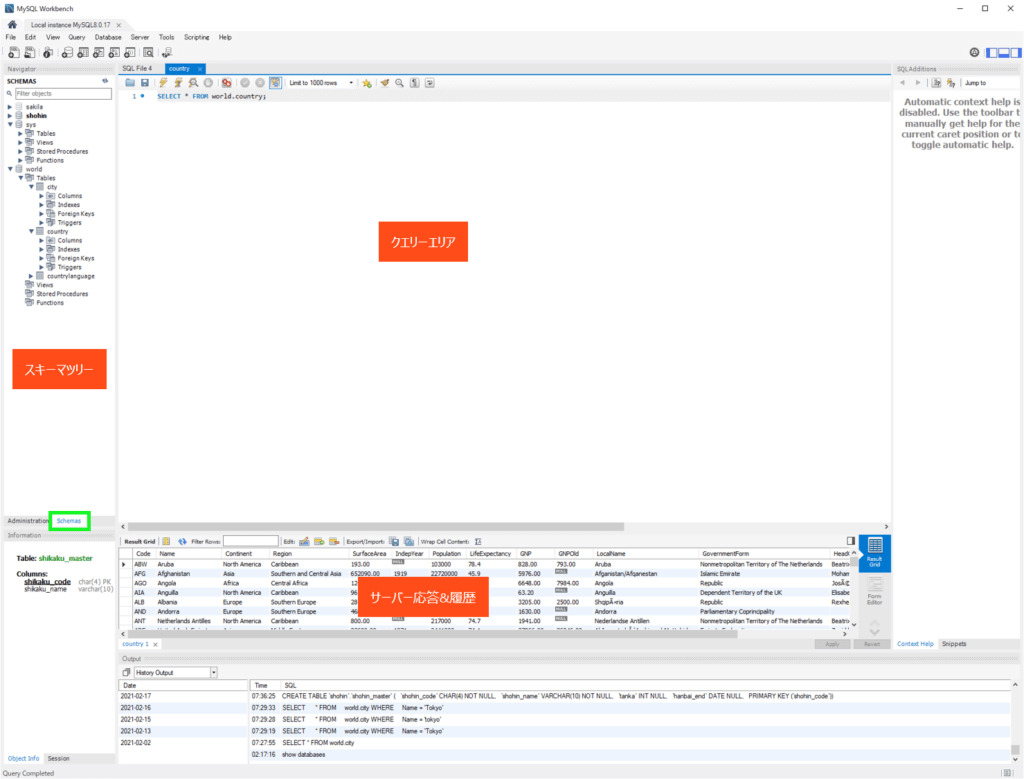Viewport: 1024px width, 779px height.
Task: Toggle bottom output panel visibility
Action: 1004,52
